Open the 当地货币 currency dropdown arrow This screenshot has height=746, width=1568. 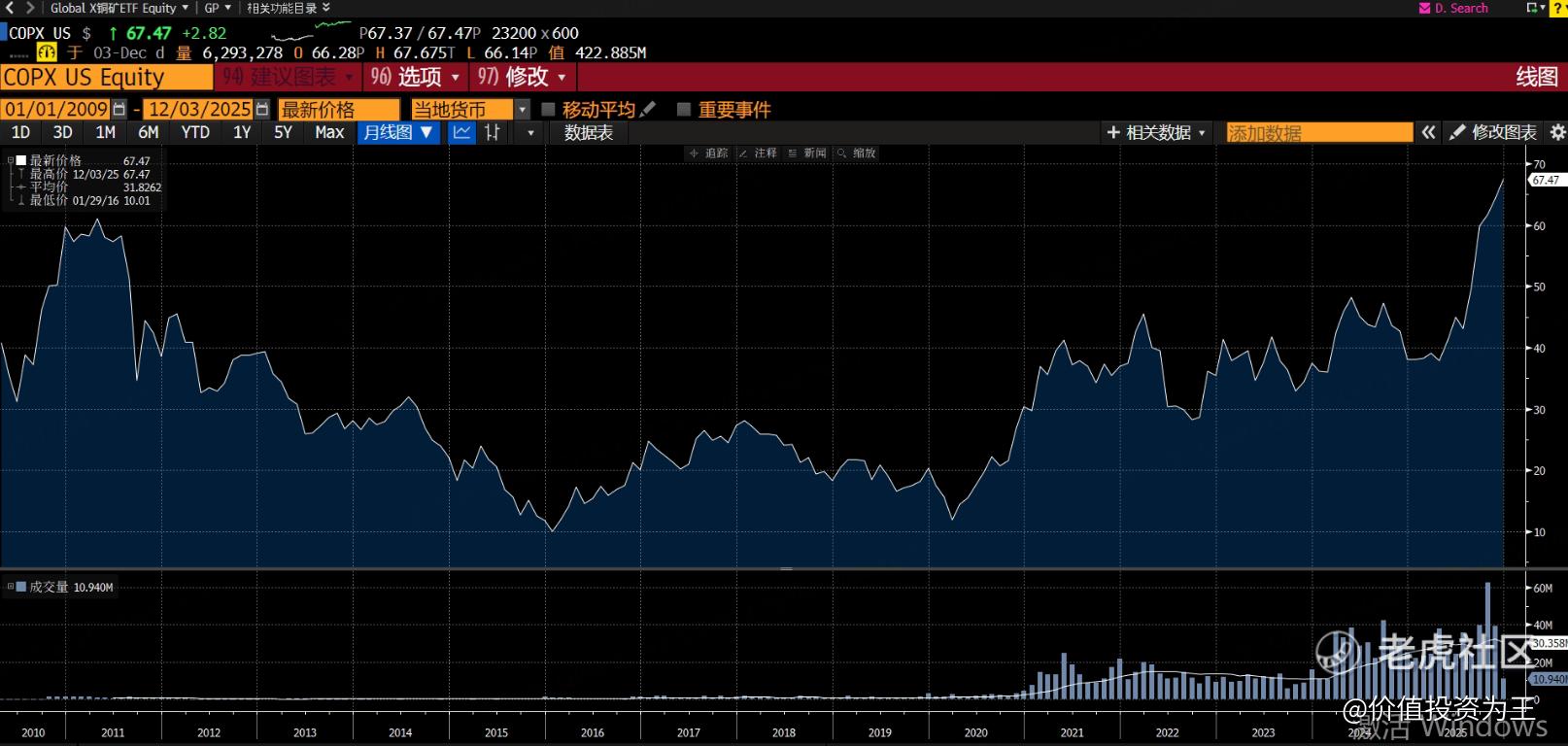[523, 110]
